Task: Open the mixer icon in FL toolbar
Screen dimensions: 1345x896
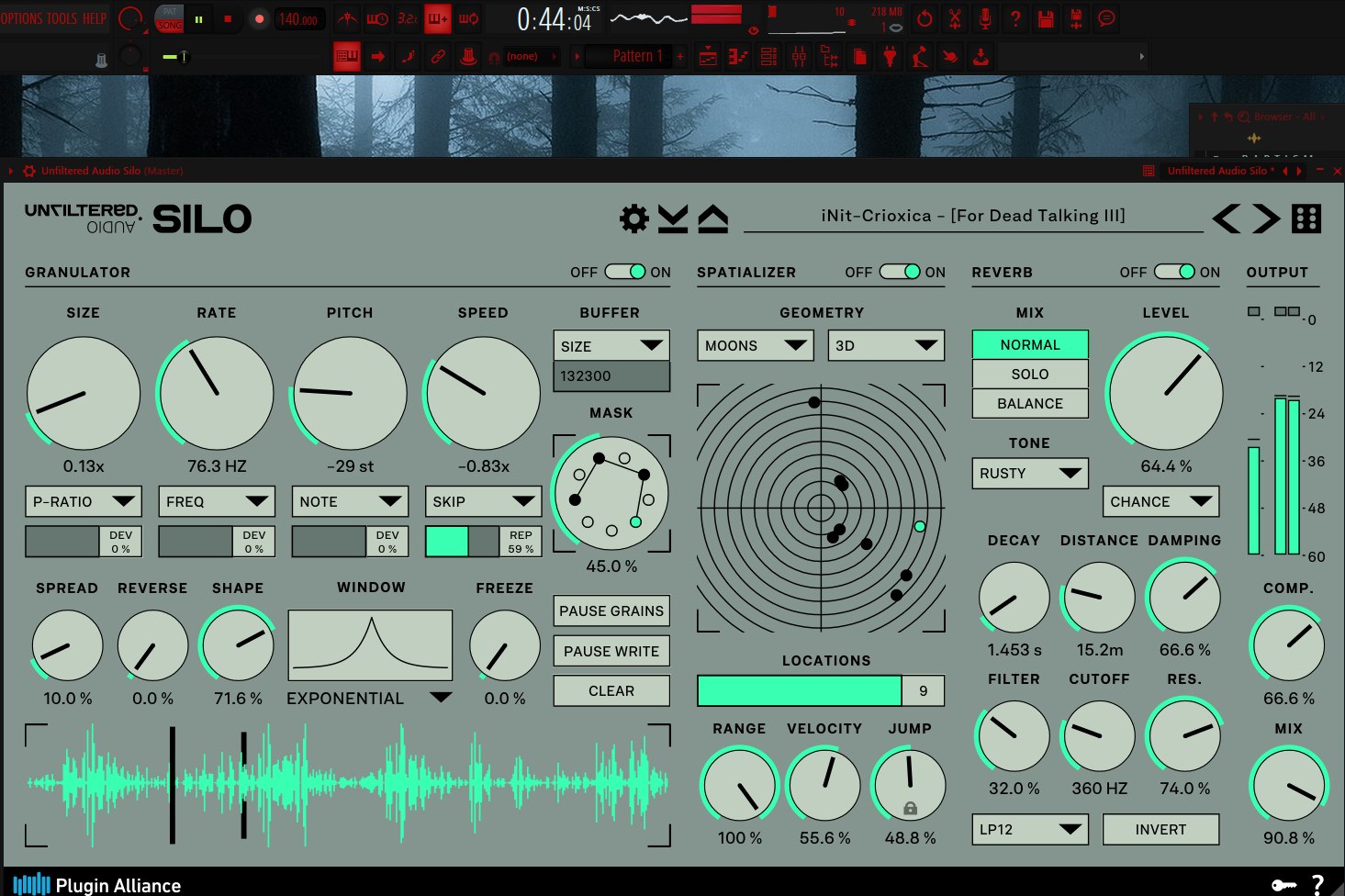Action: pyautogui.click(x=799, y=57)
